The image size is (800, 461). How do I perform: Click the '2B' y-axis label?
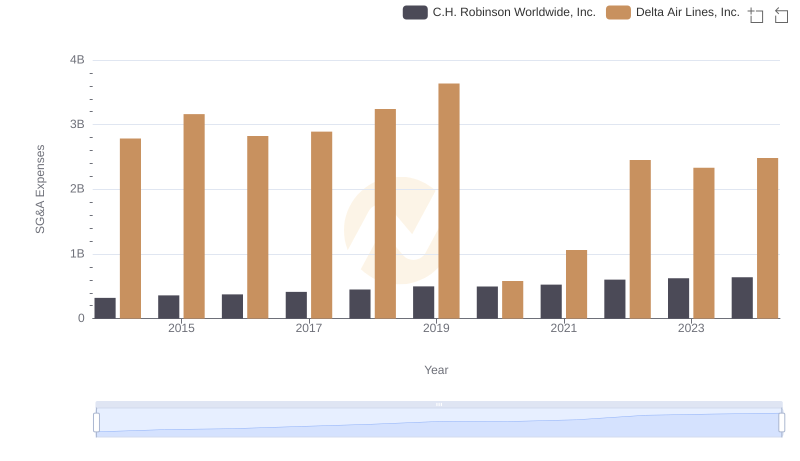click(x=77, y=189)
